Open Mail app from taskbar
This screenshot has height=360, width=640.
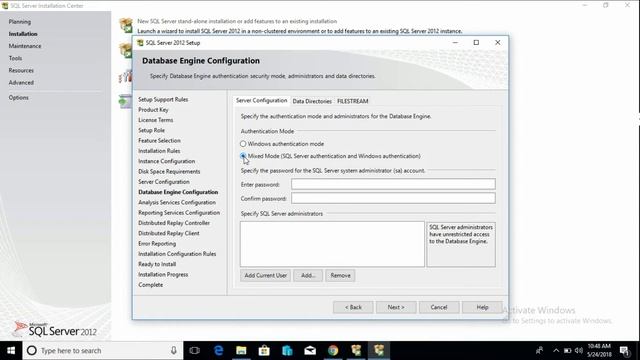pos(310,351)
